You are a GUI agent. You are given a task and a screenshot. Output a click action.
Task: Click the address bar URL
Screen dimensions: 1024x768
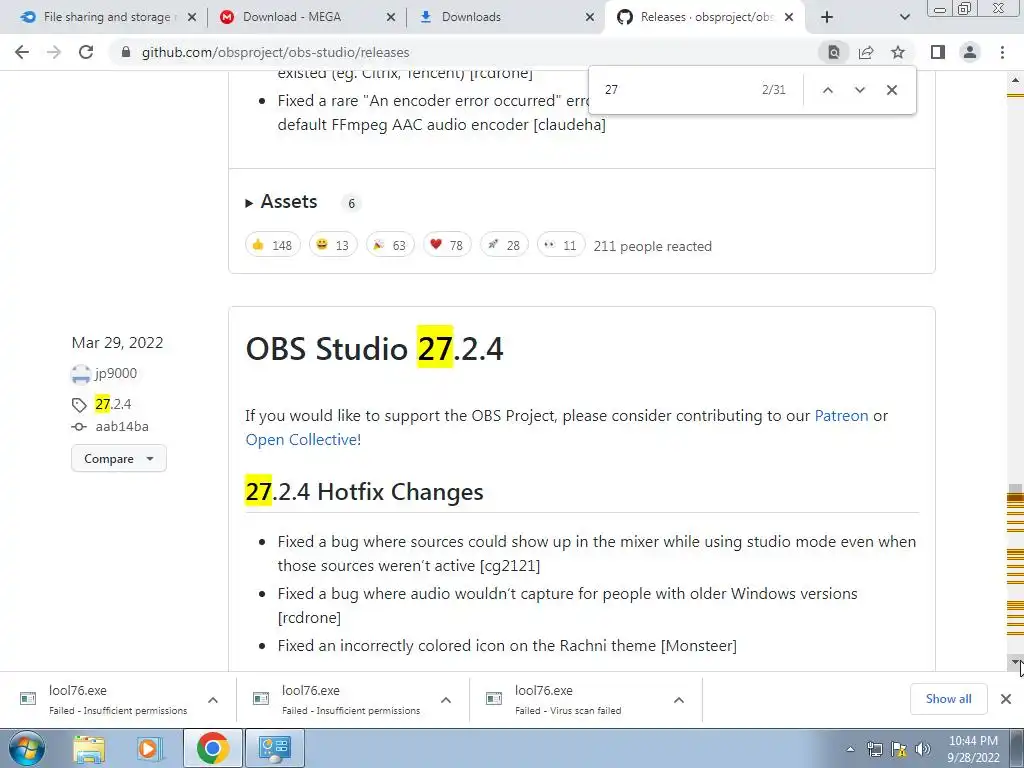[x=276, y=52]
